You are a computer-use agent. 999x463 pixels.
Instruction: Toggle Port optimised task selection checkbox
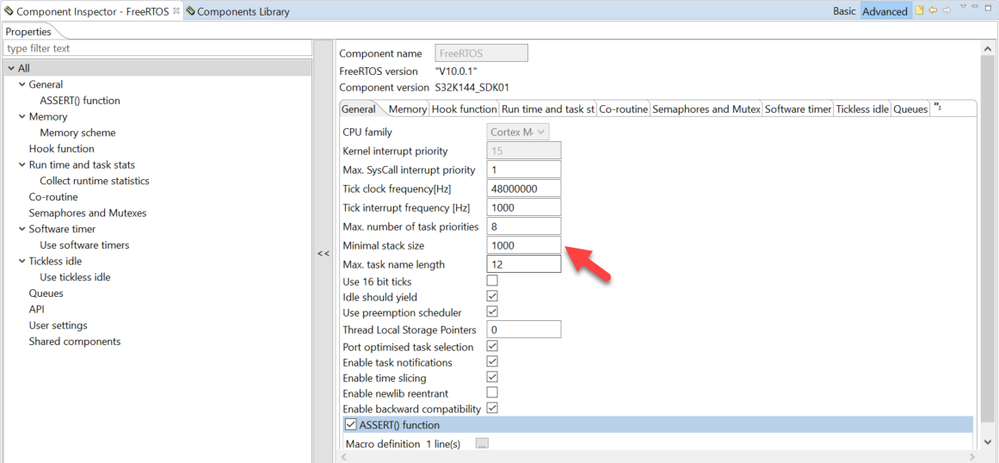492,346
